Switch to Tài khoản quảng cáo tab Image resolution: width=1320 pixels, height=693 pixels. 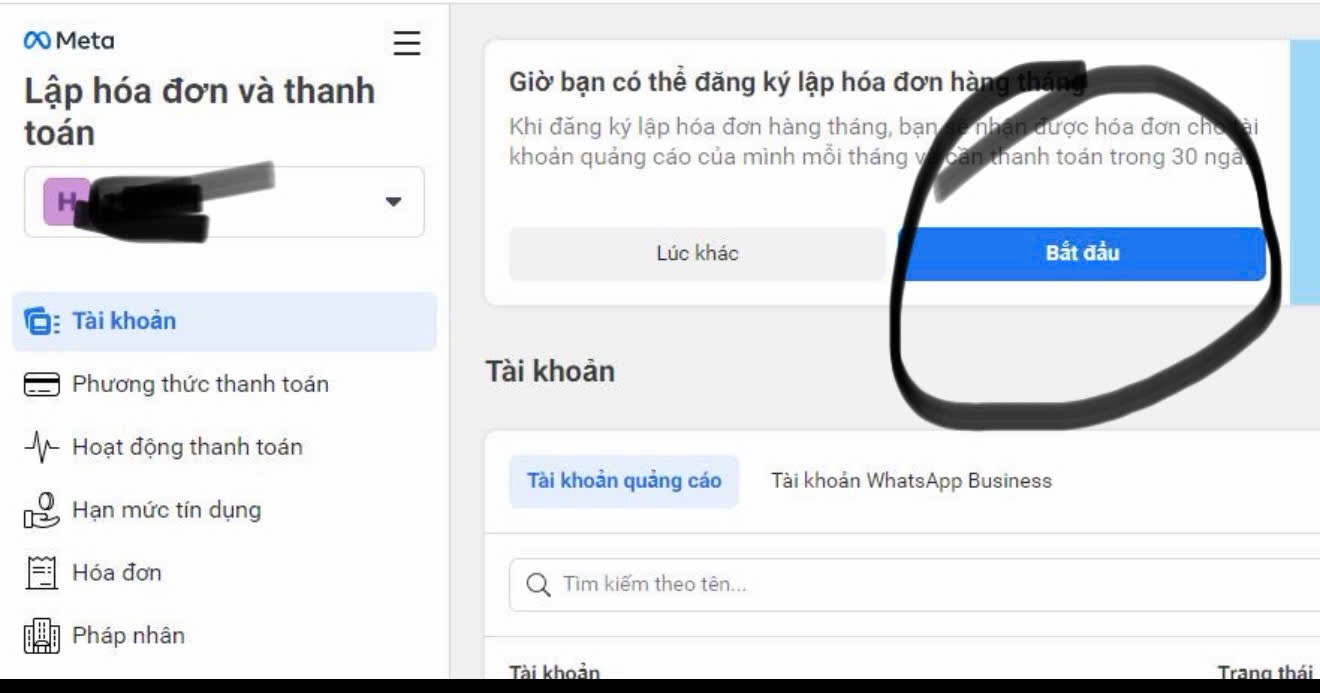click(624, 481)
